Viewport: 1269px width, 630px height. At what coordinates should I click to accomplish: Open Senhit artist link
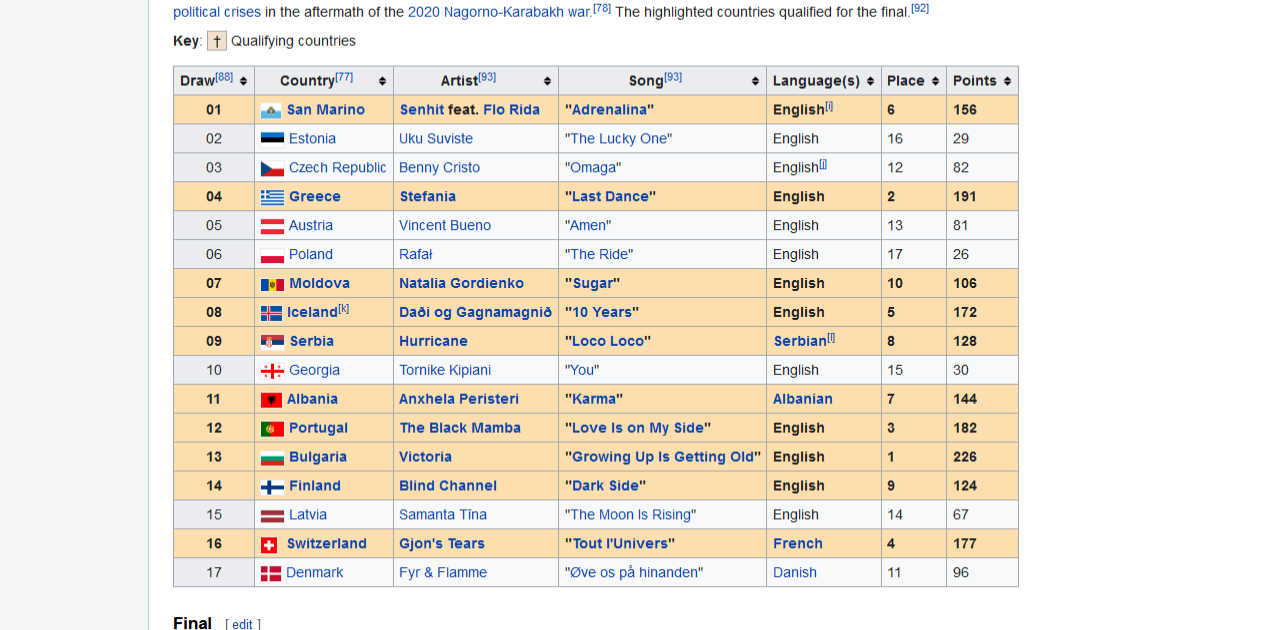pyautogui.click(x=422, y=110)
